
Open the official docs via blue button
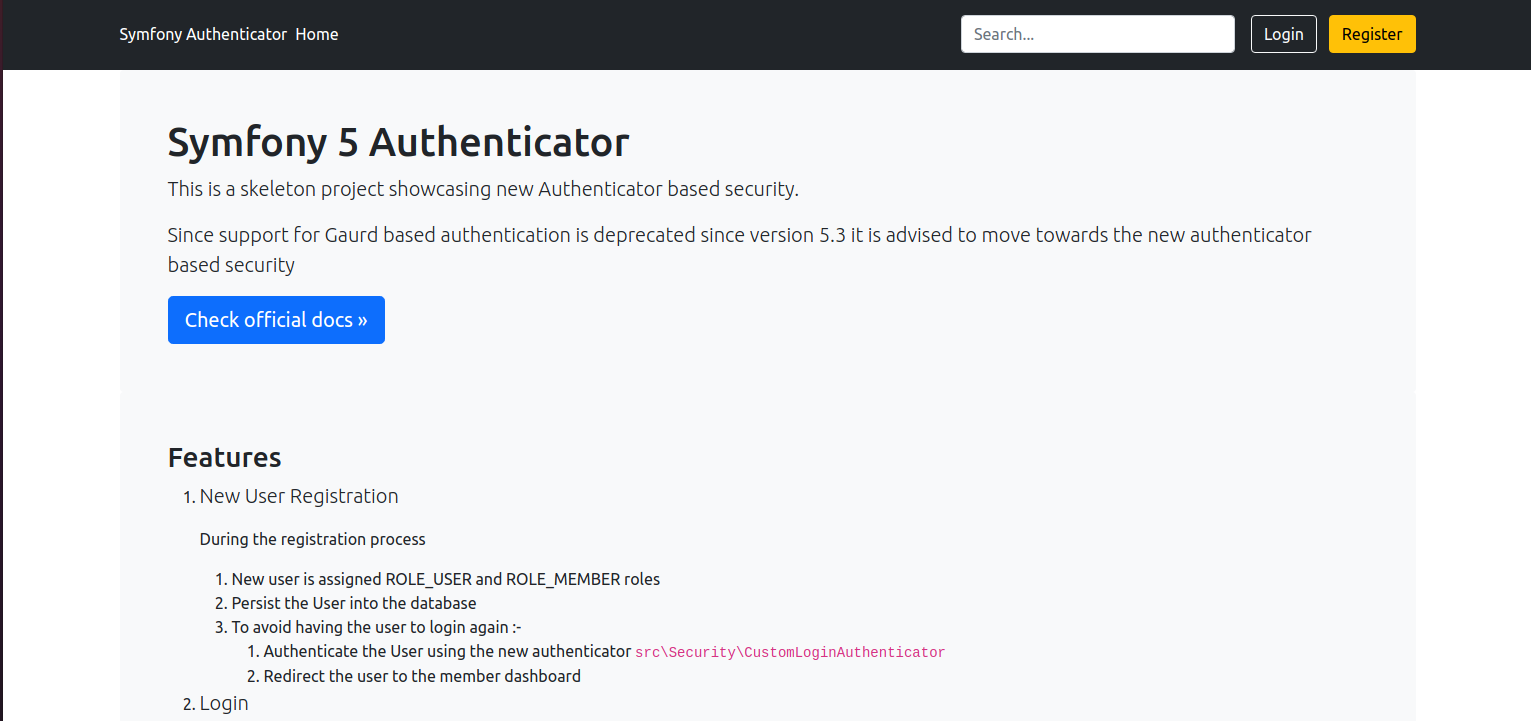pos(276,319)
